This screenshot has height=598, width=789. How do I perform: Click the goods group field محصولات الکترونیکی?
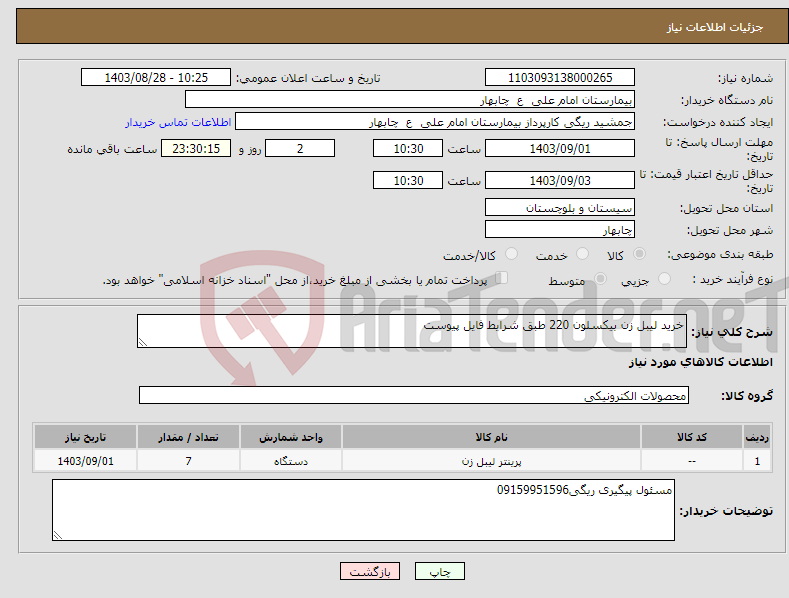click(414, 396)
